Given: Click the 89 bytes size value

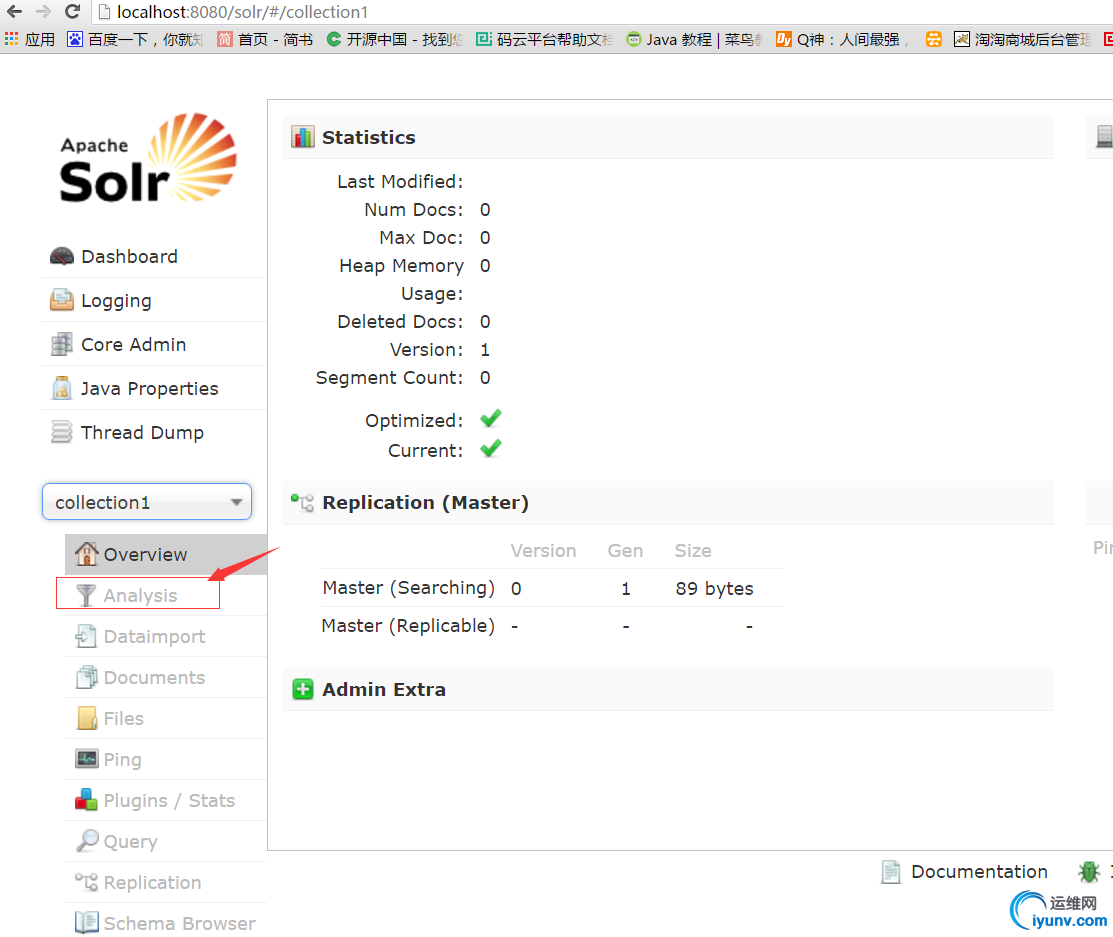Looking at the screenshot, I should coord(714,588).
